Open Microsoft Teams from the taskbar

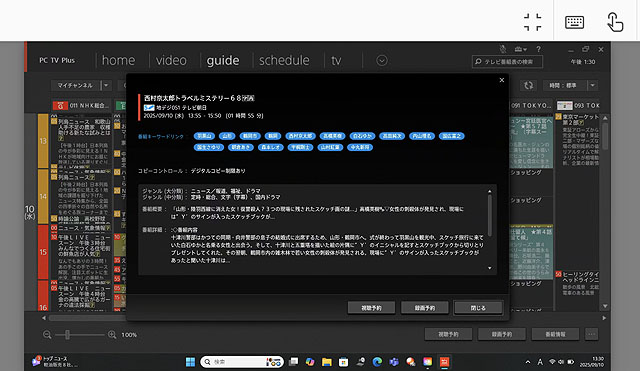(x=394, y=362)
